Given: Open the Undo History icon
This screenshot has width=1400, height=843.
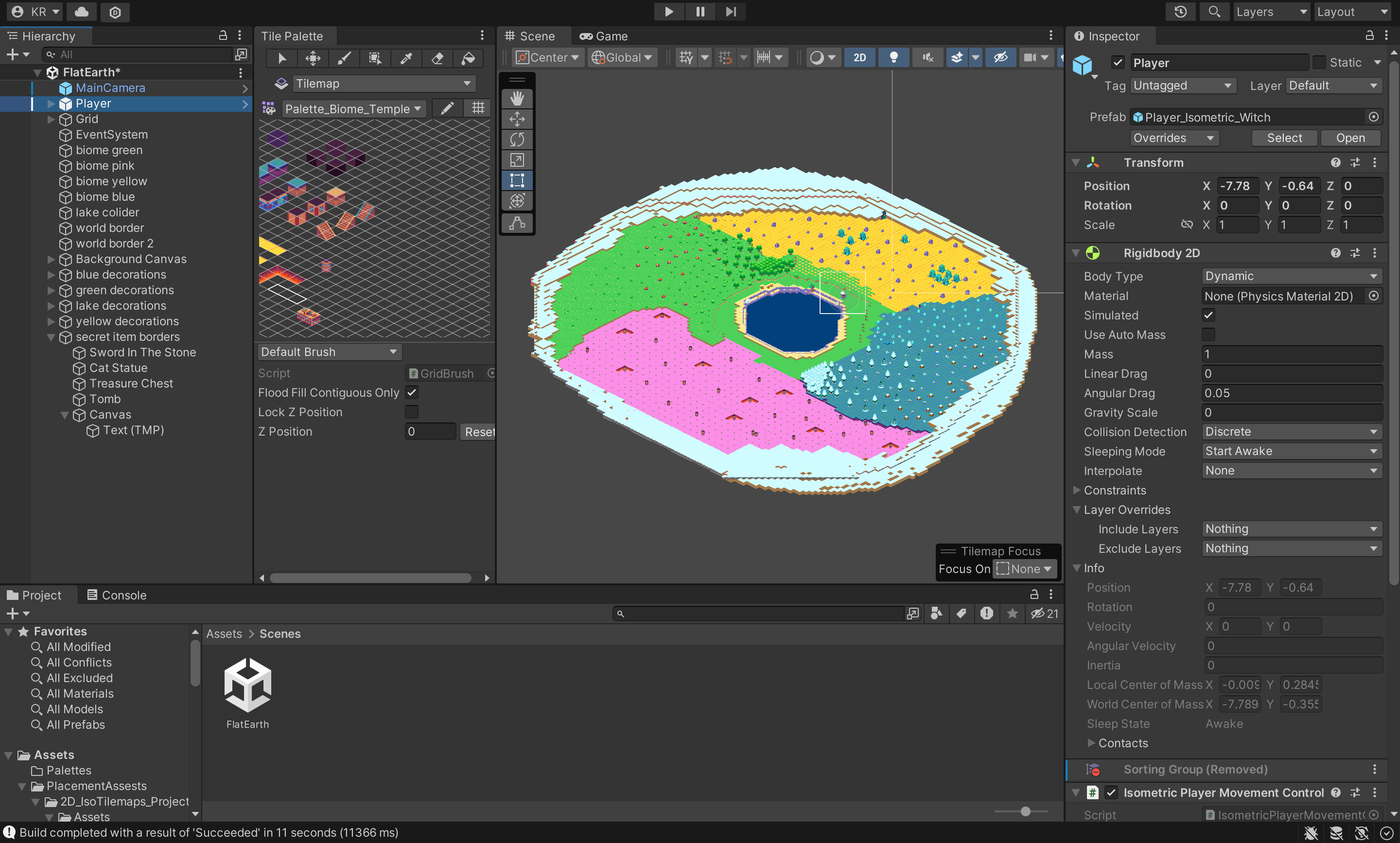Looking at the screenshot, I should (1180, 12).
